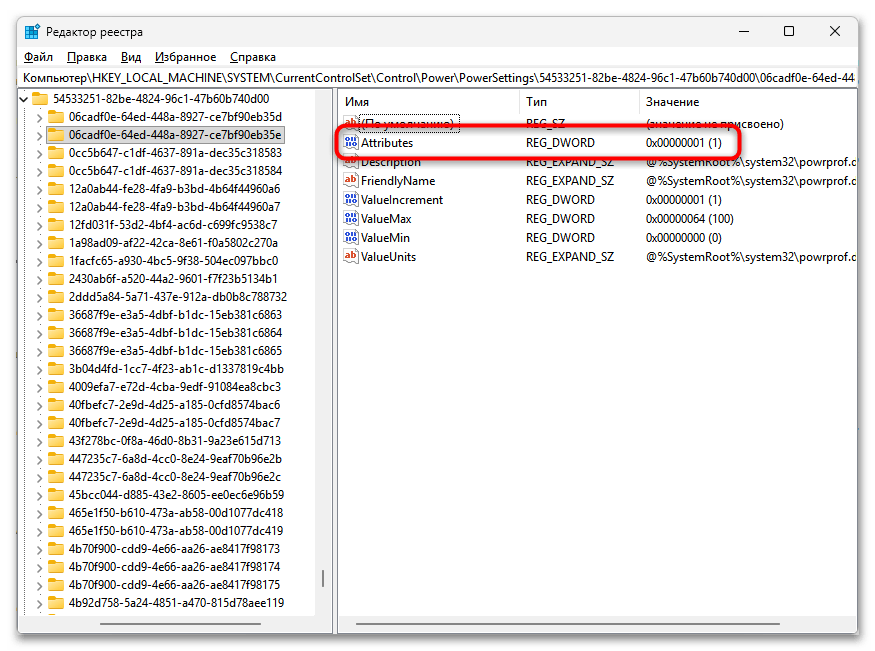This screenshot has height=651, width=875.
Task: Click folder icon of 45bcc044-d885-43e2-8605-ee0ec6e96b59
Action: 55,494
